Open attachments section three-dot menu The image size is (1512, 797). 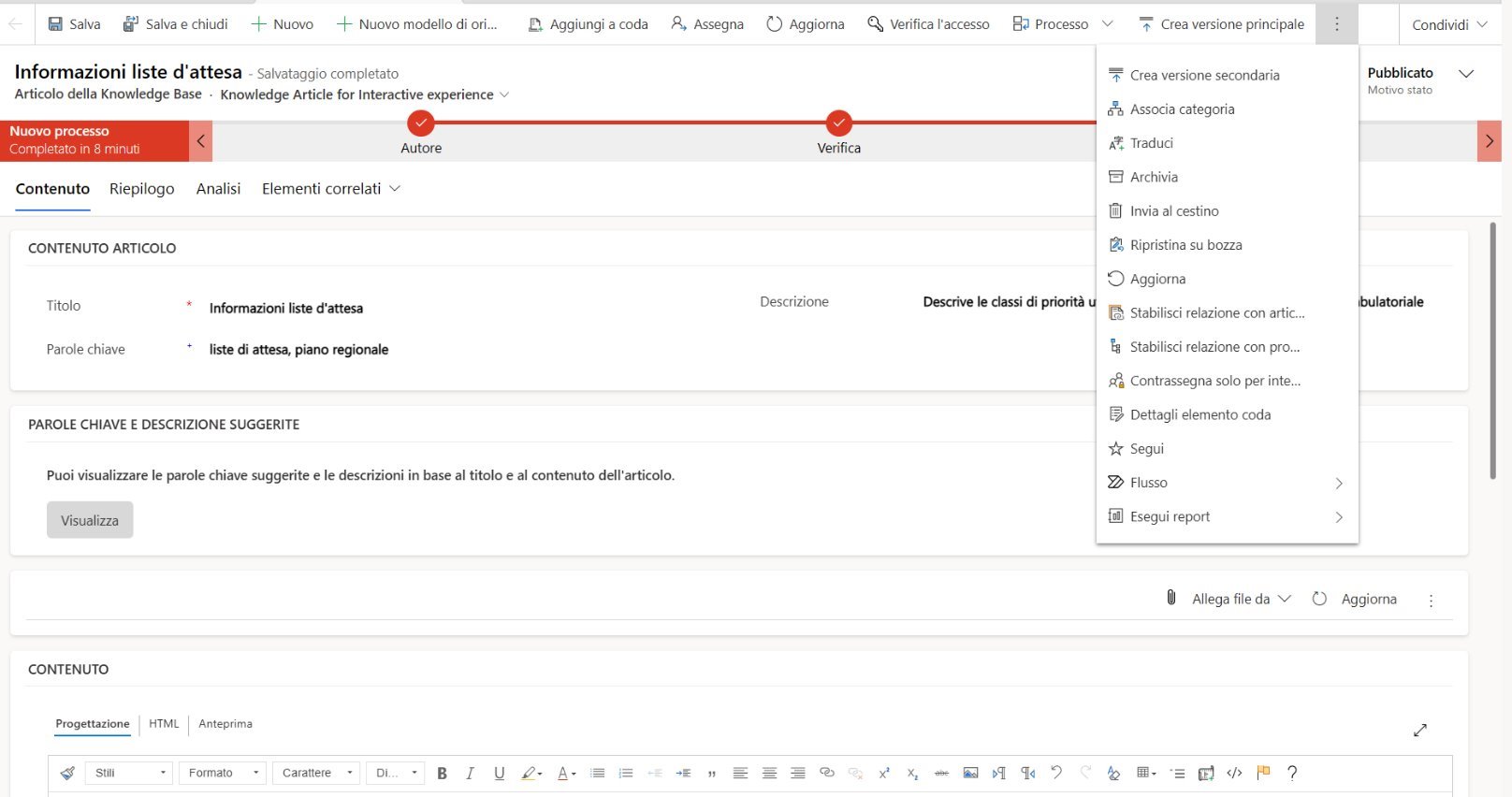[x=1431, y=601]
